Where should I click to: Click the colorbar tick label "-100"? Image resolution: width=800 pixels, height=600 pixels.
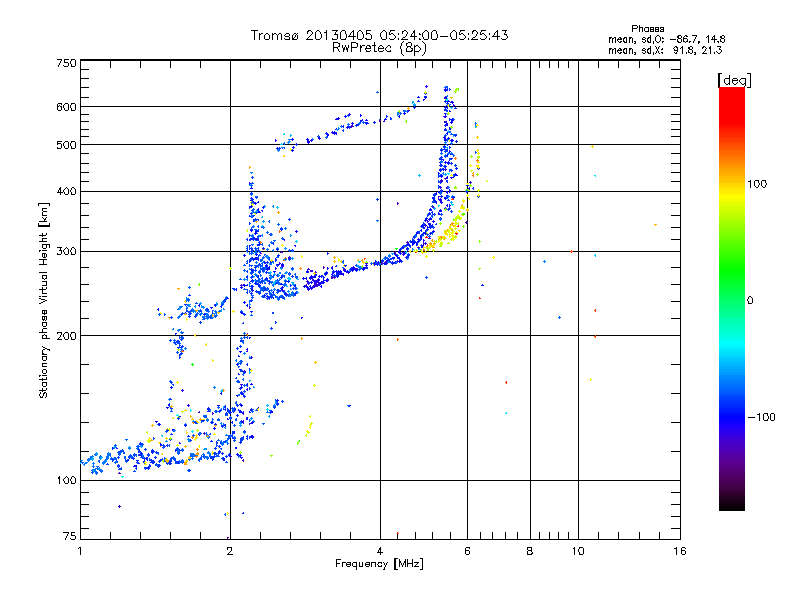point(761,417)
